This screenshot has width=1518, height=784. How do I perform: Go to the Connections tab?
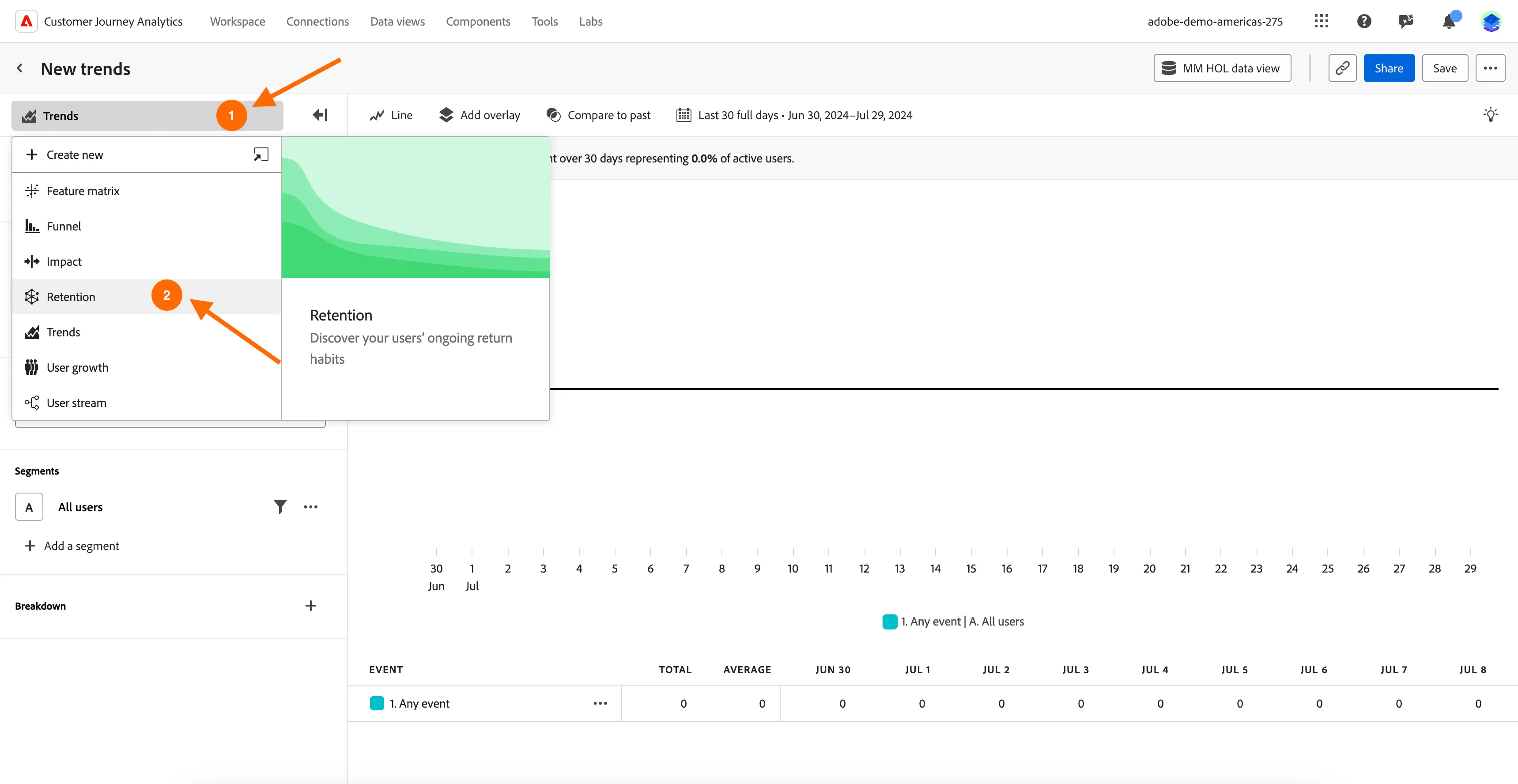click(x=317, y=21)
